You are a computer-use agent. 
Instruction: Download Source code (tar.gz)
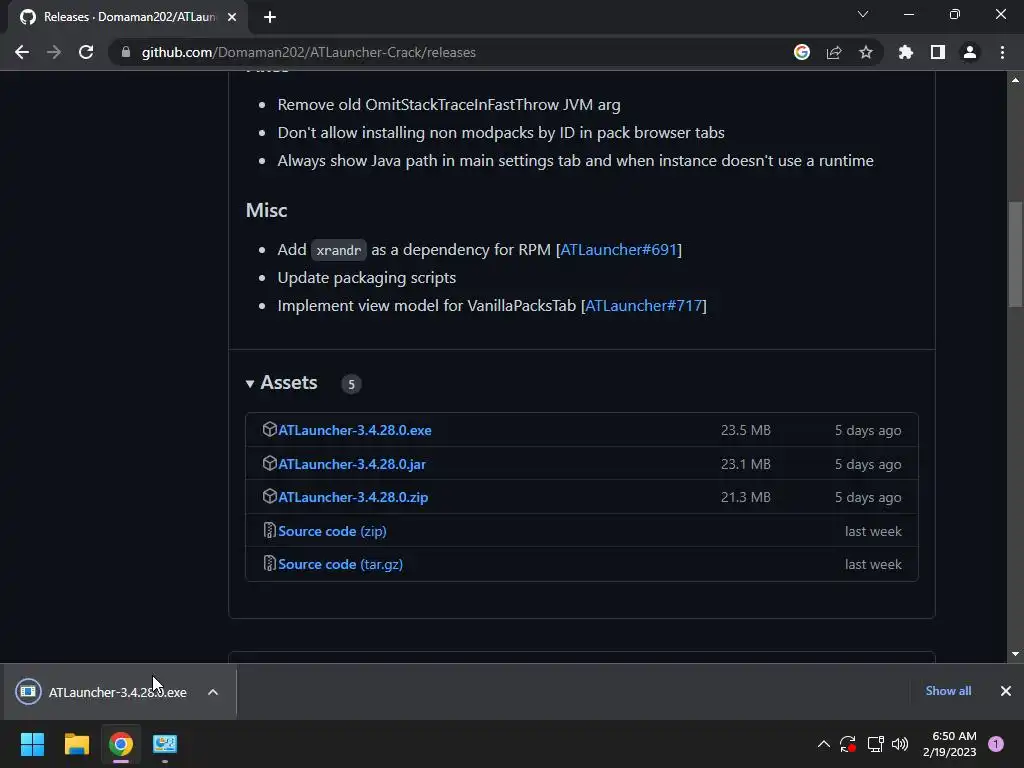coord(340,564)
